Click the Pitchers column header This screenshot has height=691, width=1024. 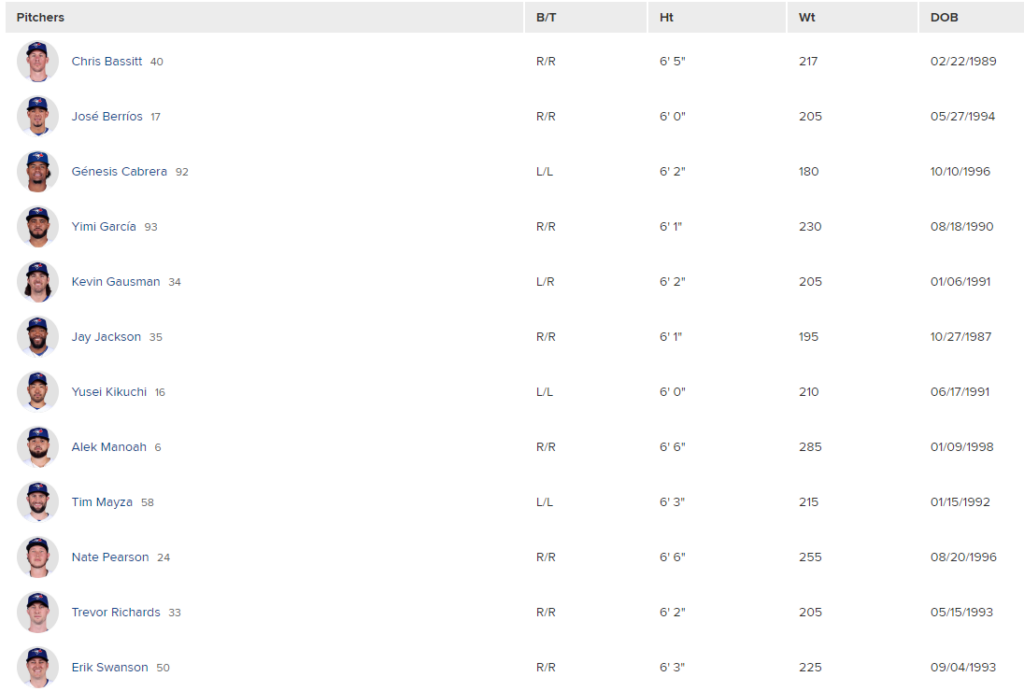pos(40,18)
